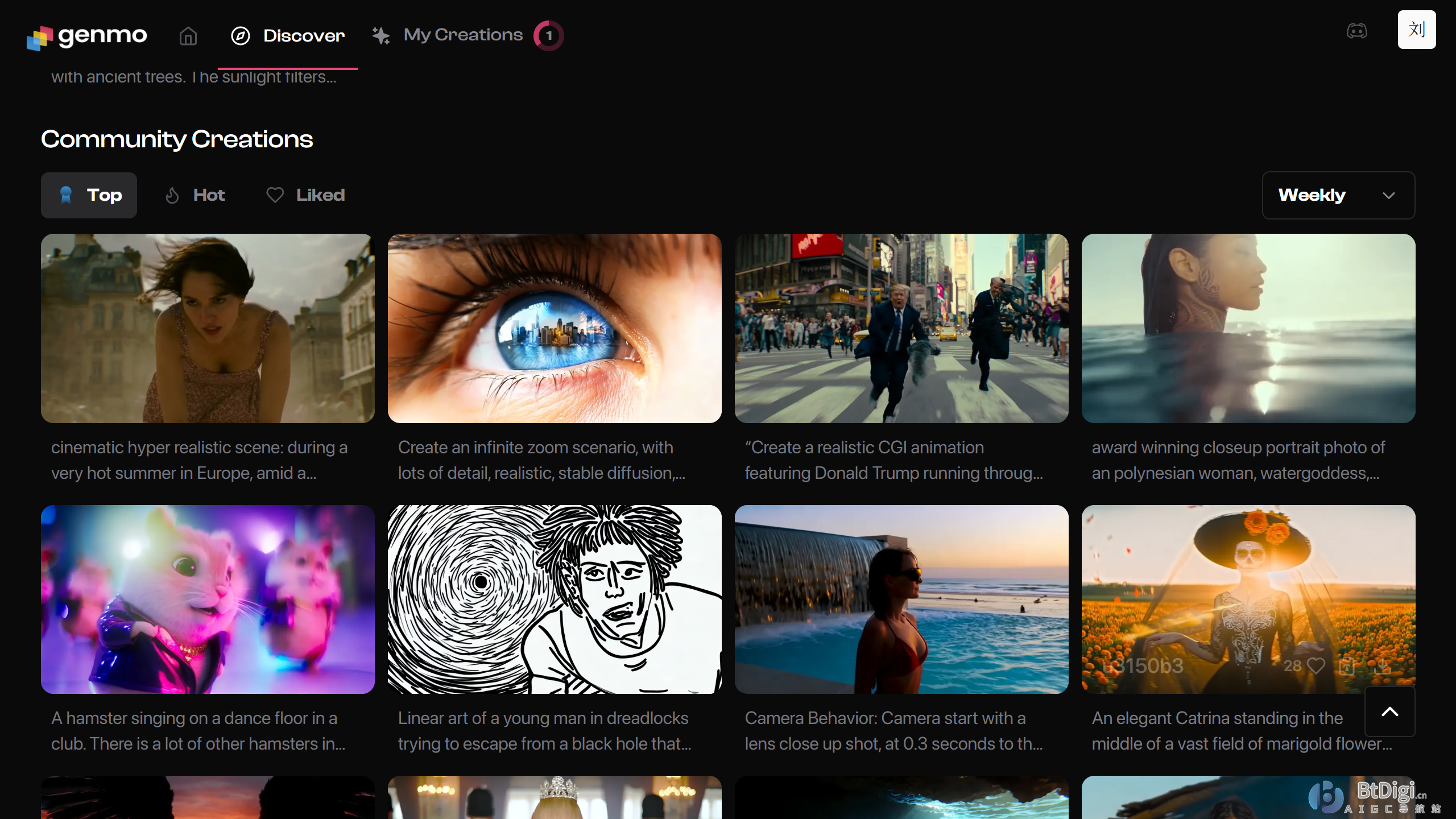Download the Catrina video
This screenshot has width=1456, height=819.
pyautogui.click(x=1382, y=665)
